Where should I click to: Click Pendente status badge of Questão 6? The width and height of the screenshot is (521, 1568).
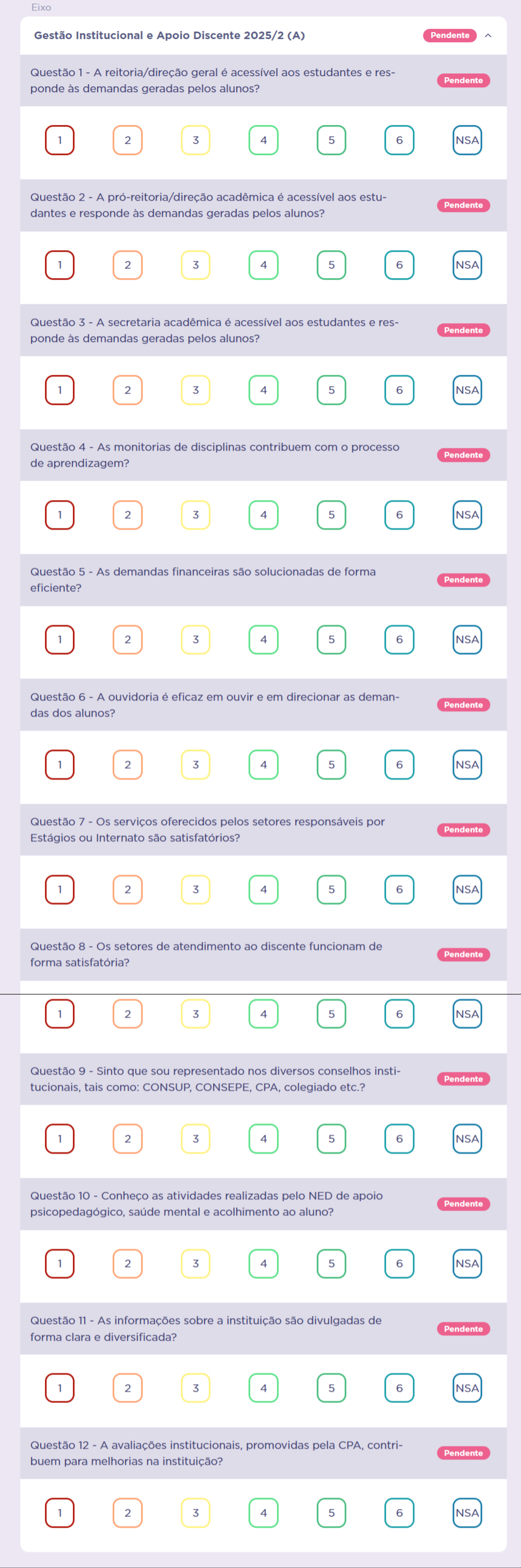tap(463, 705)
